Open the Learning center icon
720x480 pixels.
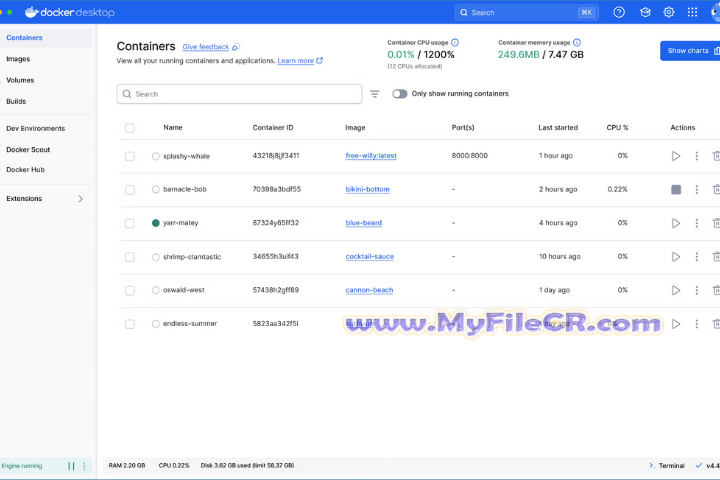click(x=645, y=12)
